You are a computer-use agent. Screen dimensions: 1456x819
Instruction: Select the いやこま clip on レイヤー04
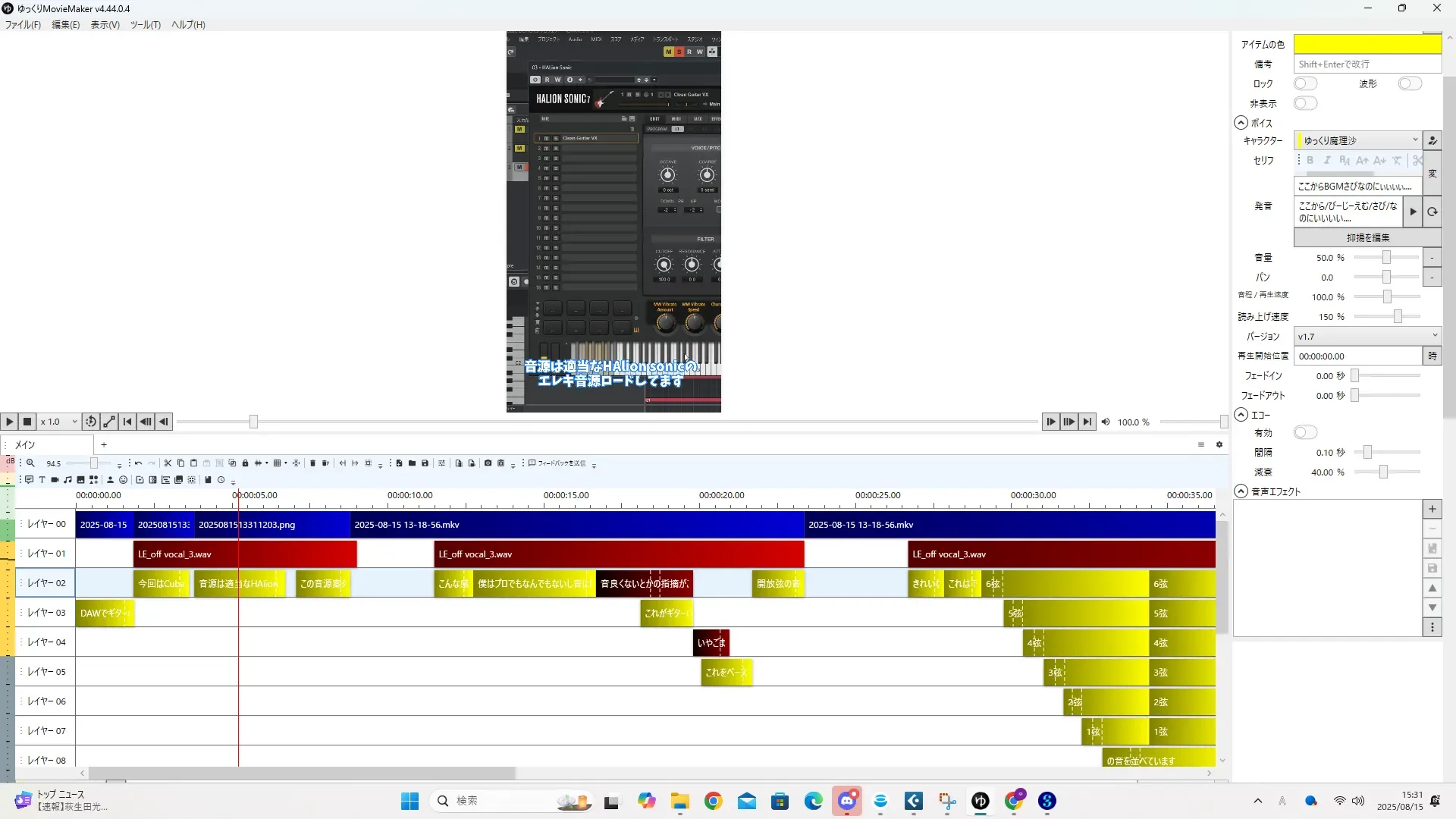[x=711, y=643]
